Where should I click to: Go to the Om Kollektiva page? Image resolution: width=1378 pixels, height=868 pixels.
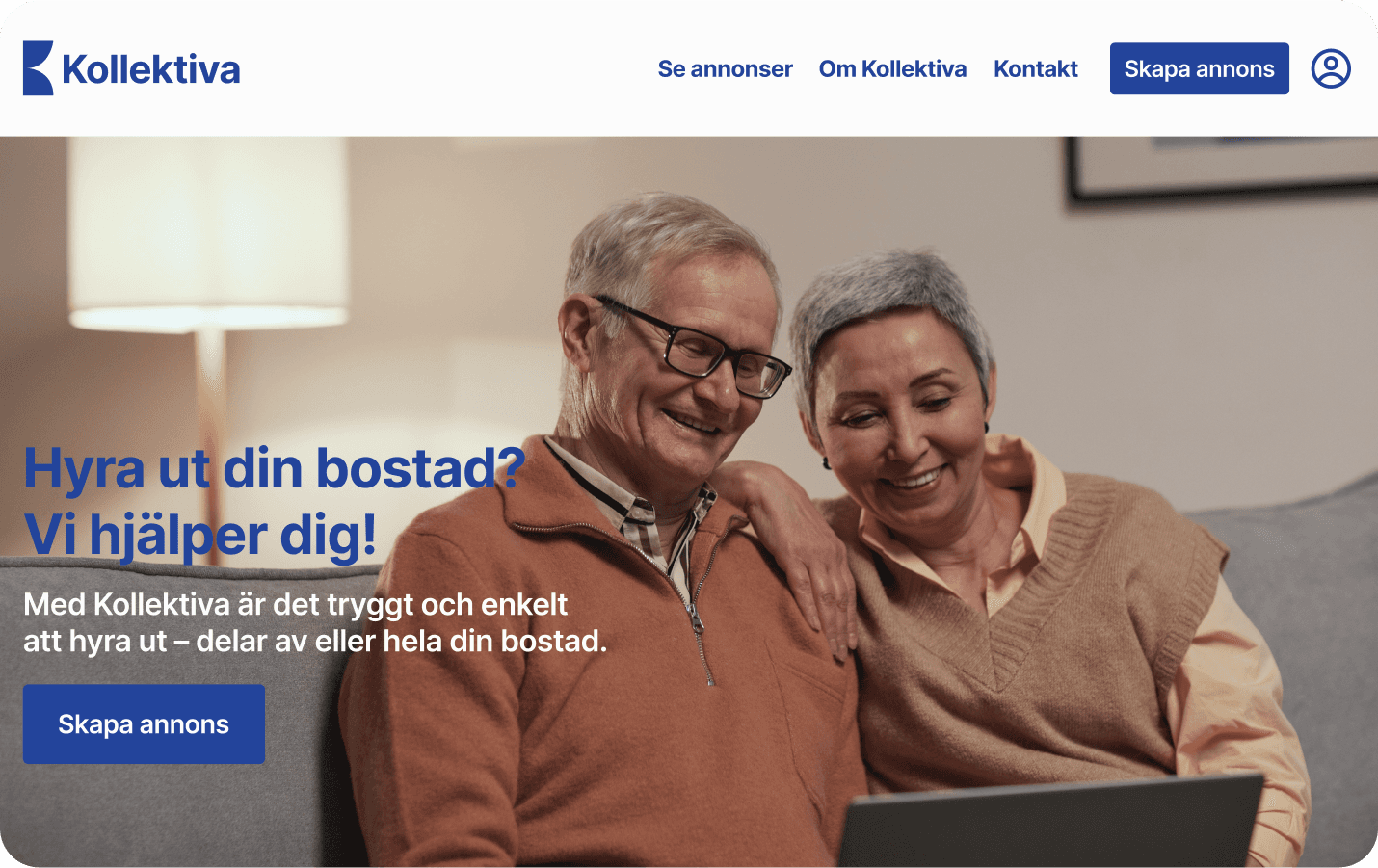coord(892,69)
